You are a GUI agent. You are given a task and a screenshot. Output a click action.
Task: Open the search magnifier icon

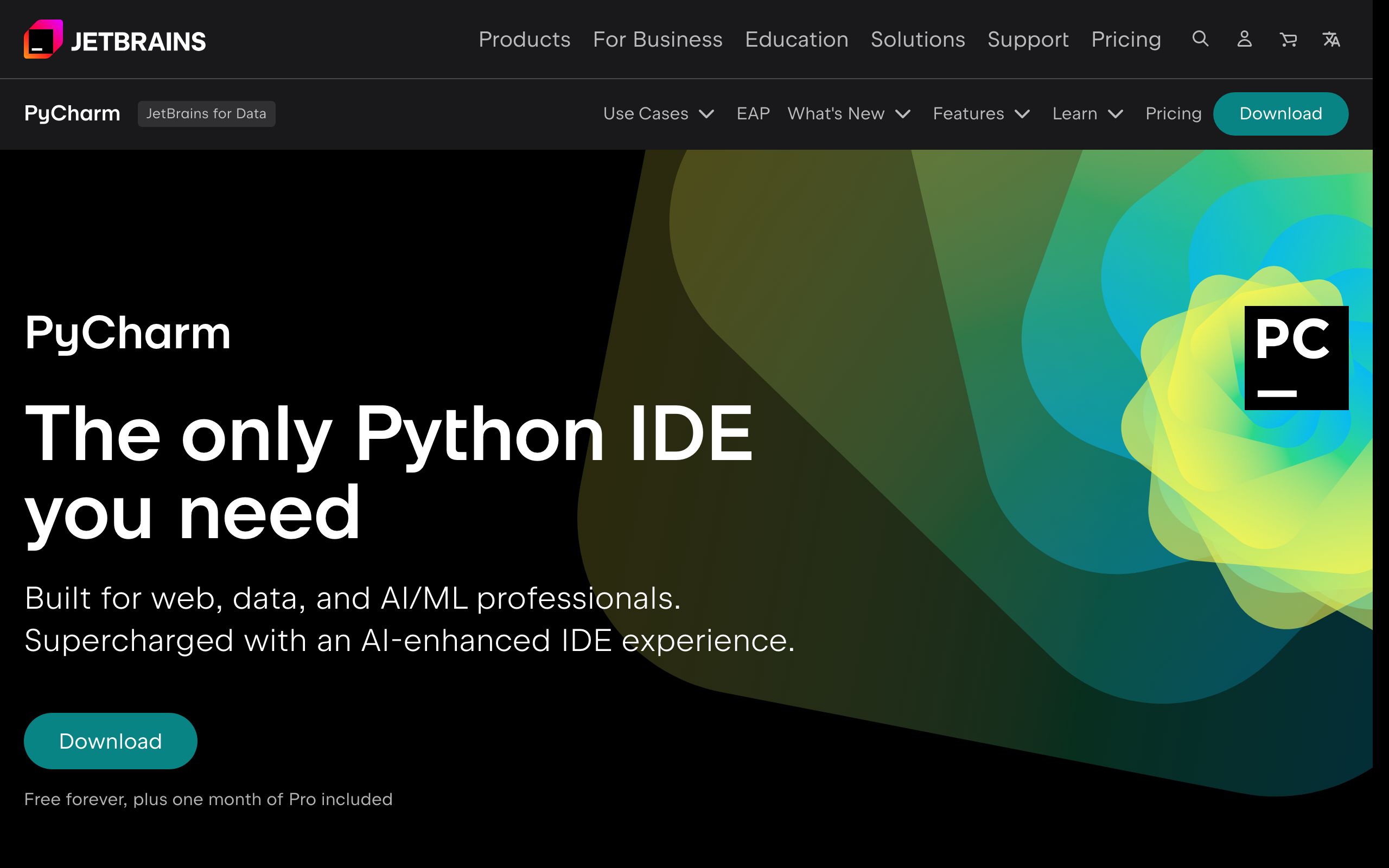pyautogui.click(x=1200, y=39)
